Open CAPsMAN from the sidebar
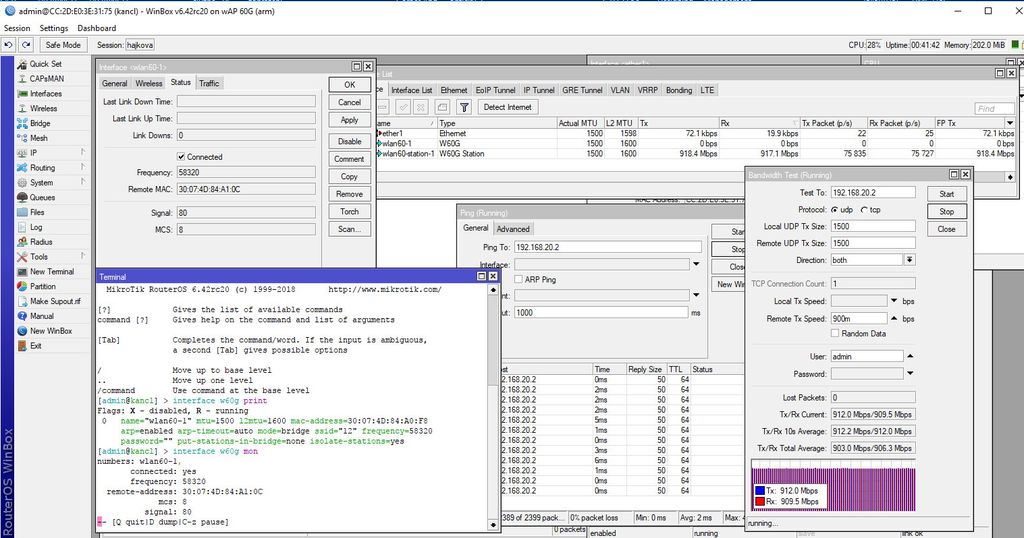 [46, 78]
